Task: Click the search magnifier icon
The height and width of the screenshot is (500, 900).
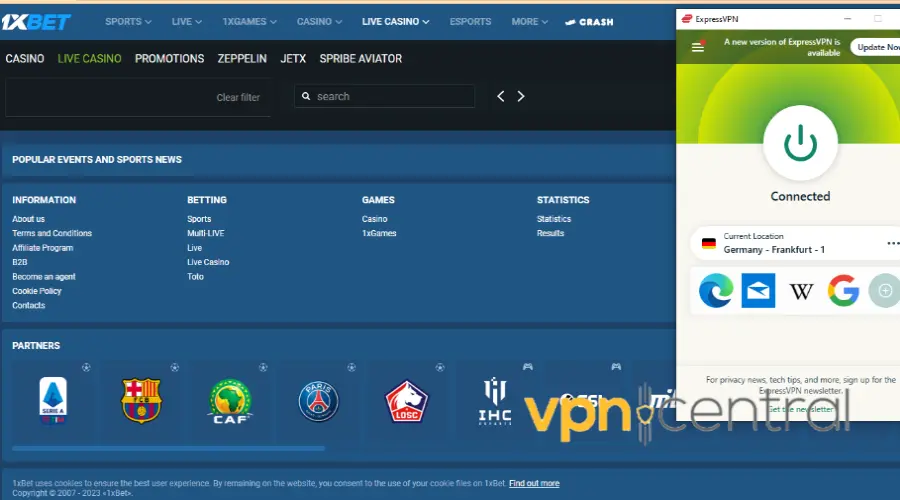Action: pyautogui.click(x=306, y=96)
